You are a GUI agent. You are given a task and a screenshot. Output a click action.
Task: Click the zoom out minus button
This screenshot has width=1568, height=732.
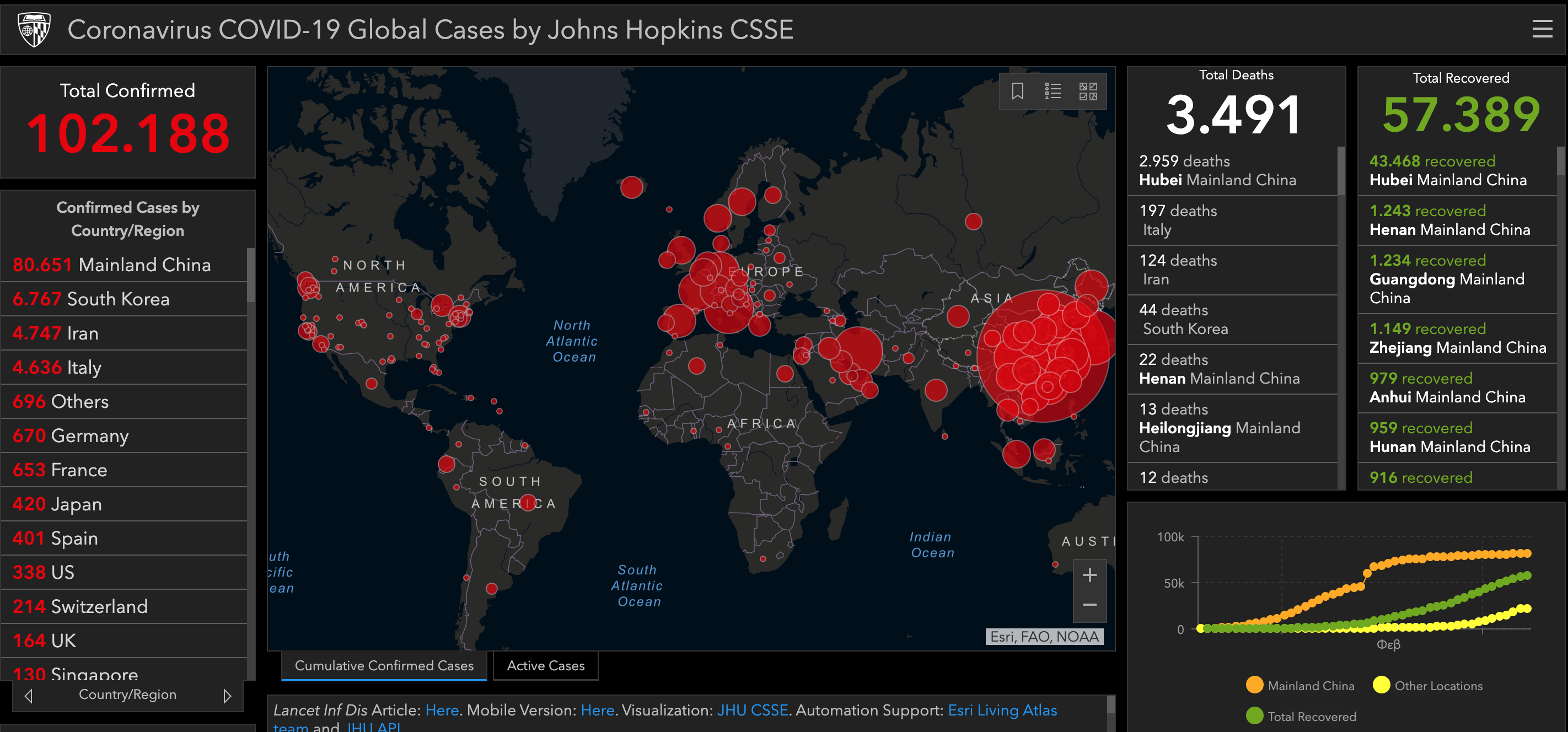click(x=1089, y=605)
